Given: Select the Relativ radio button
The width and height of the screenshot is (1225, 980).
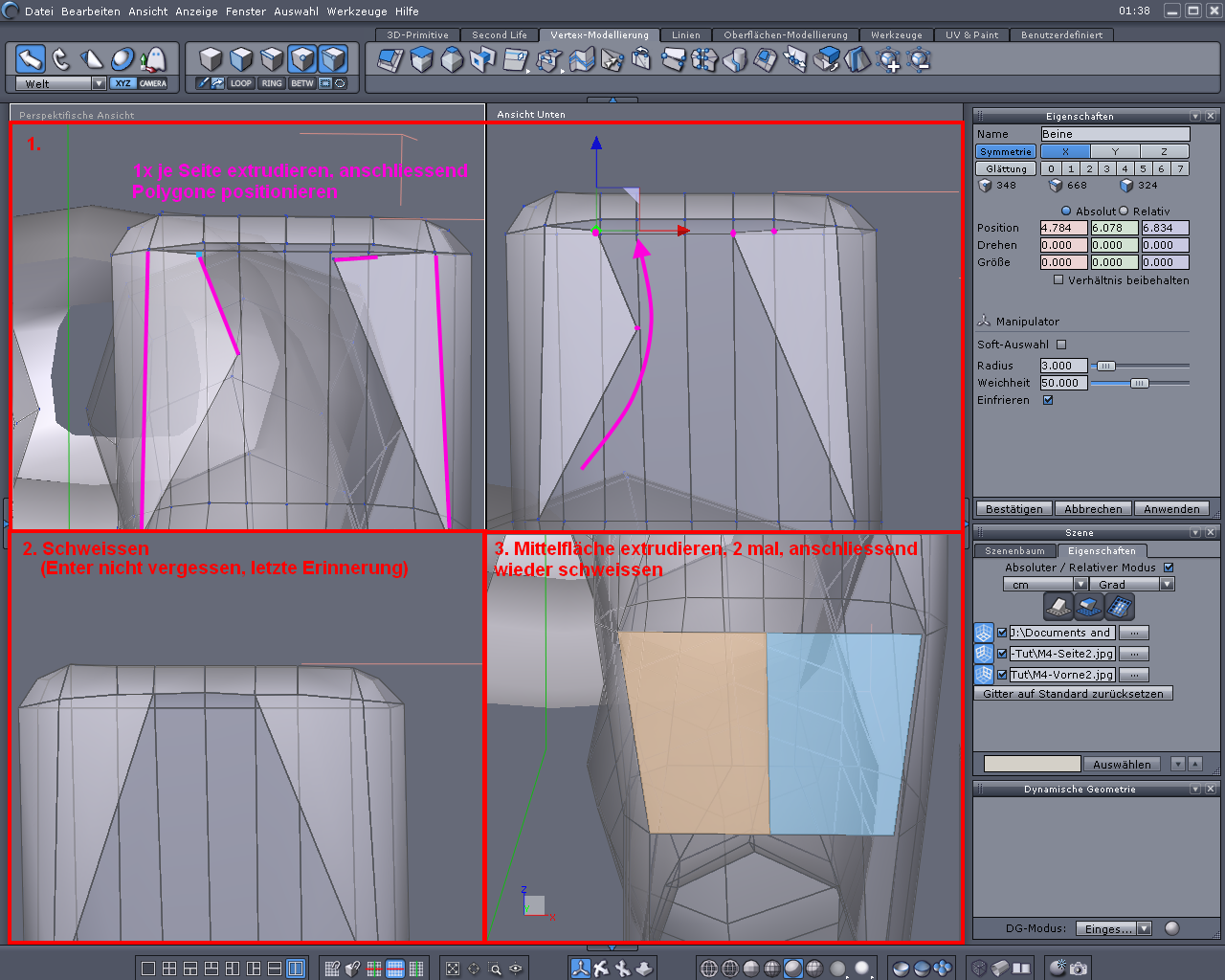Looking at the screenshot, I should tap(1125, 212).
